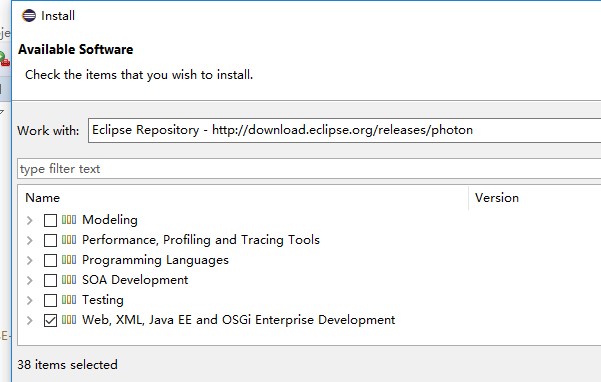Click the Web, XML, Java EE category icon
Image resolution: width=601 pixels, height=382 pixels.
coord(69,319)
